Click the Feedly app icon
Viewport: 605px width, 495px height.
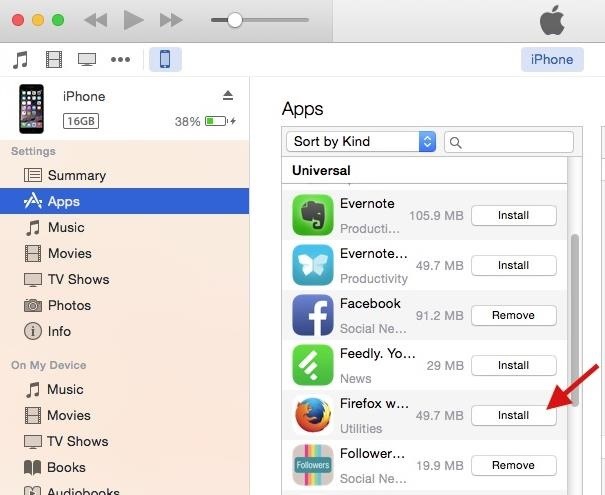(x=312, y=365)
